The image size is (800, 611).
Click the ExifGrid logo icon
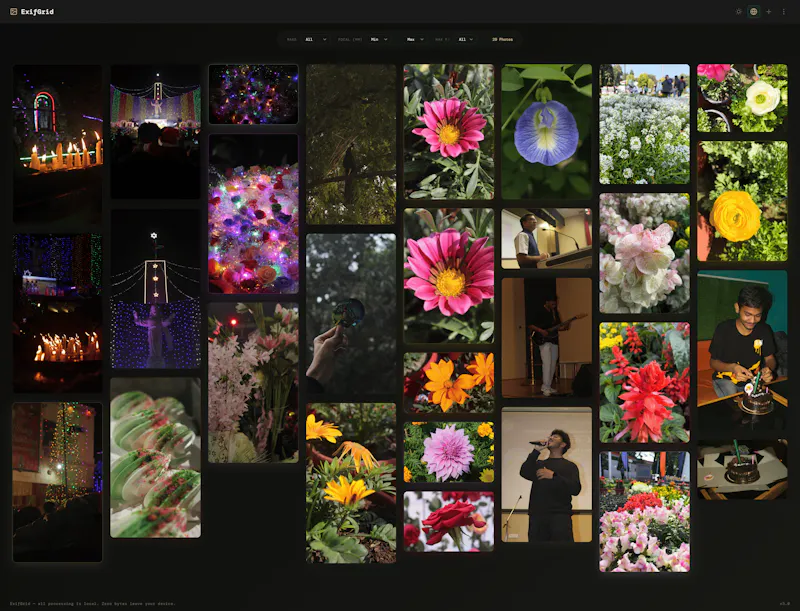point(14,12)
